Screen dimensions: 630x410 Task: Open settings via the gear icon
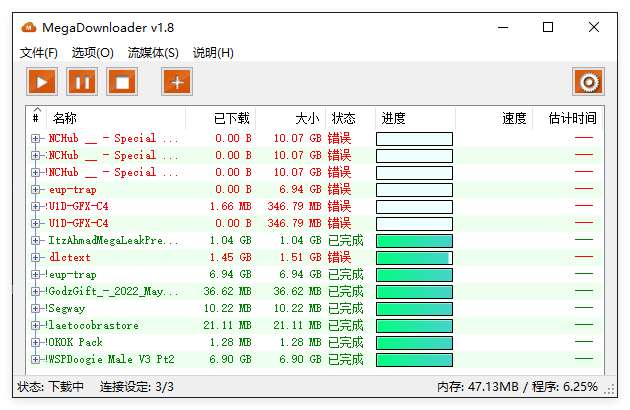(588, 82)
